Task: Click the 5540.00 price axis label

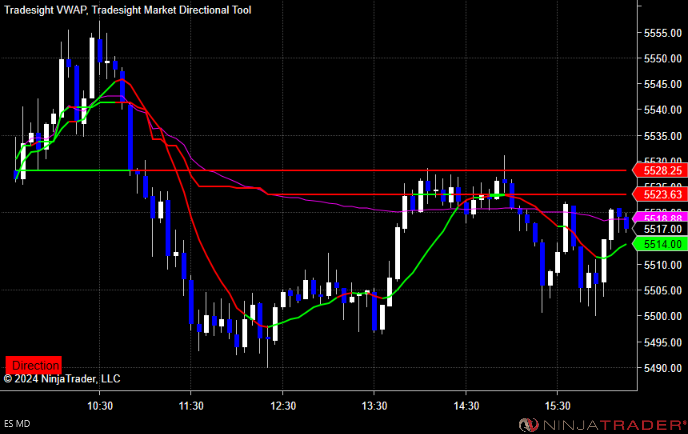Action: (x=663, y=110)
